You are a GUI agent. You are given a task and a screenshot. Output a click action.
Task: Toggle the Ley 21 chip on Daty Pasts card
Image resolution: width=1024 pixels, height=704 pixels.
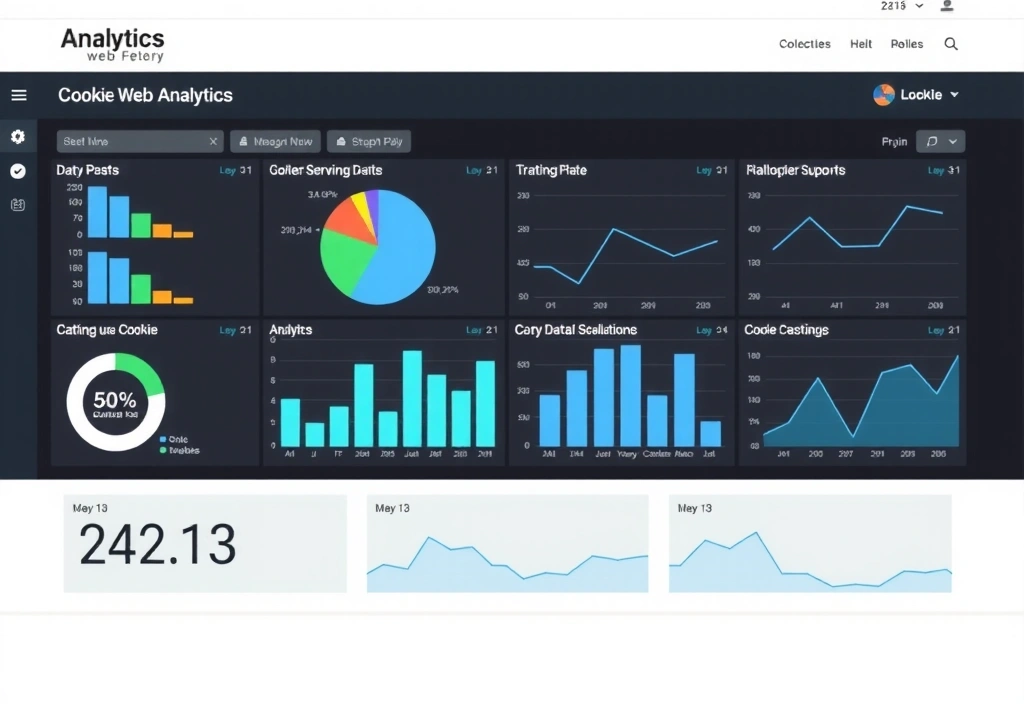(235, 170)
